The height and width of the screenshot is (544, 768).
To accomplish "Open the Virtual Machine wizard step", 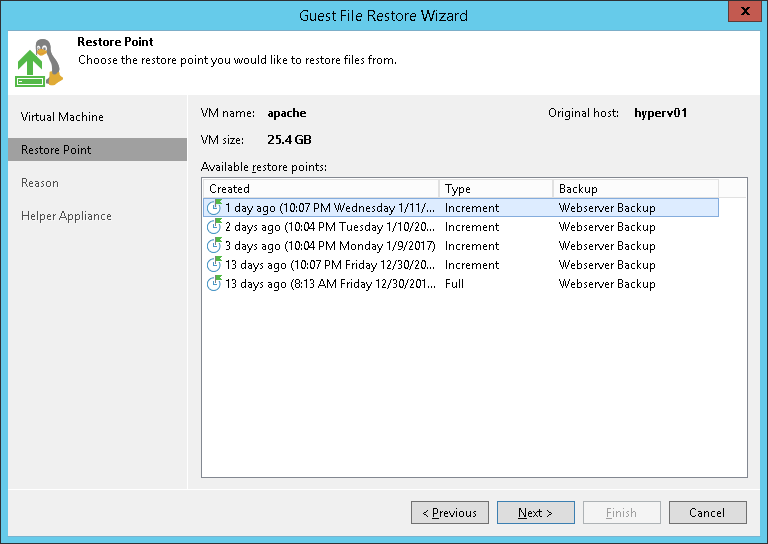I will coord(62,117).
